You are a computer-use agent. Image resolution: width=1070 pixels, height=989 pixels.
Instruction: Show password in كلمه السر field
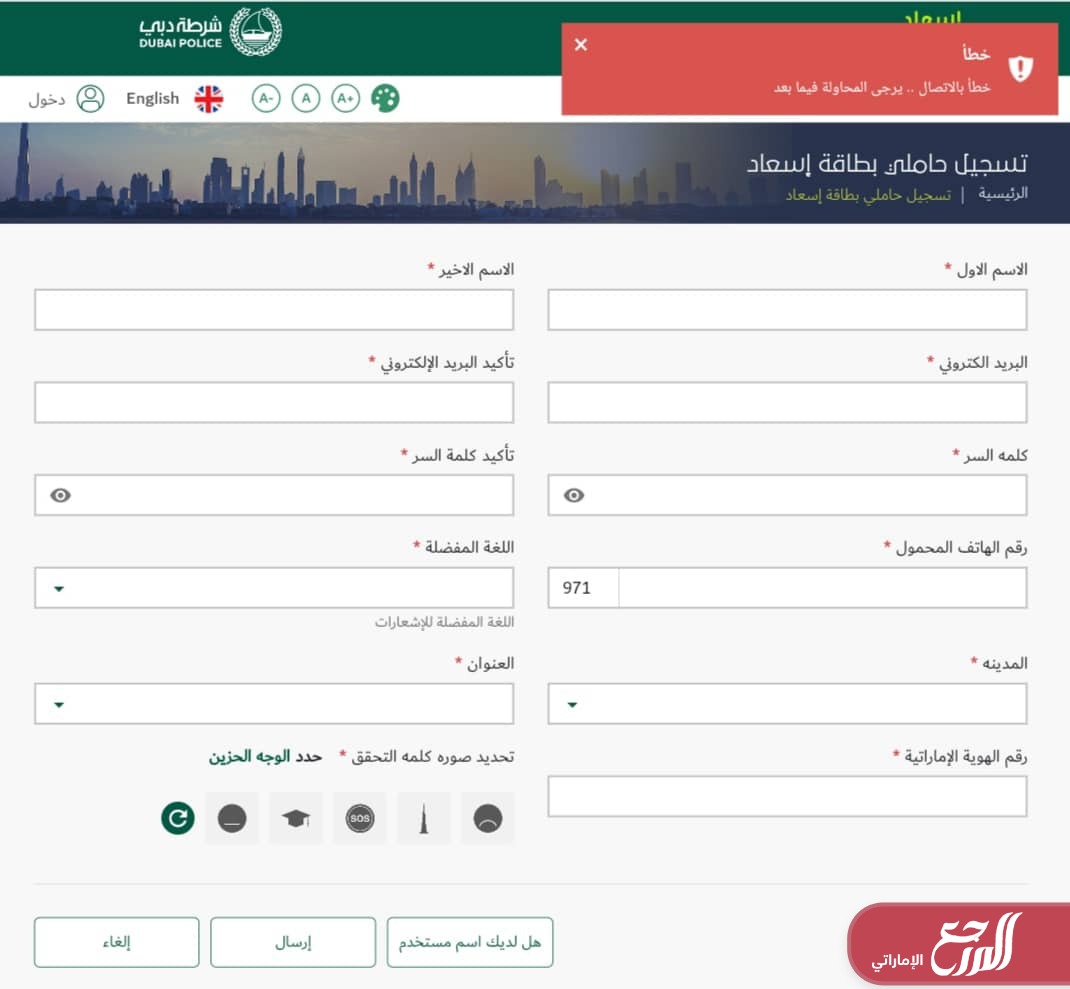pyautogui.click(x=574, y=495)
